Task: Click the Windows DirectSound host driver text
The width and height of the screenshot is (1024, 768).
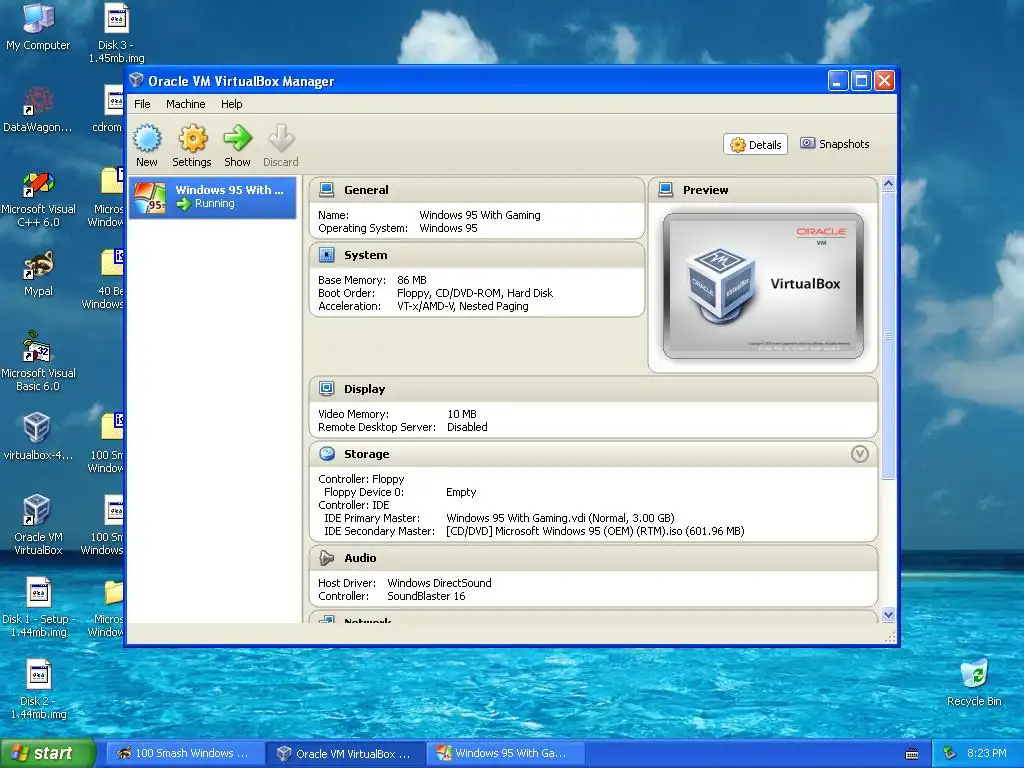Action: tap(440, 583)
